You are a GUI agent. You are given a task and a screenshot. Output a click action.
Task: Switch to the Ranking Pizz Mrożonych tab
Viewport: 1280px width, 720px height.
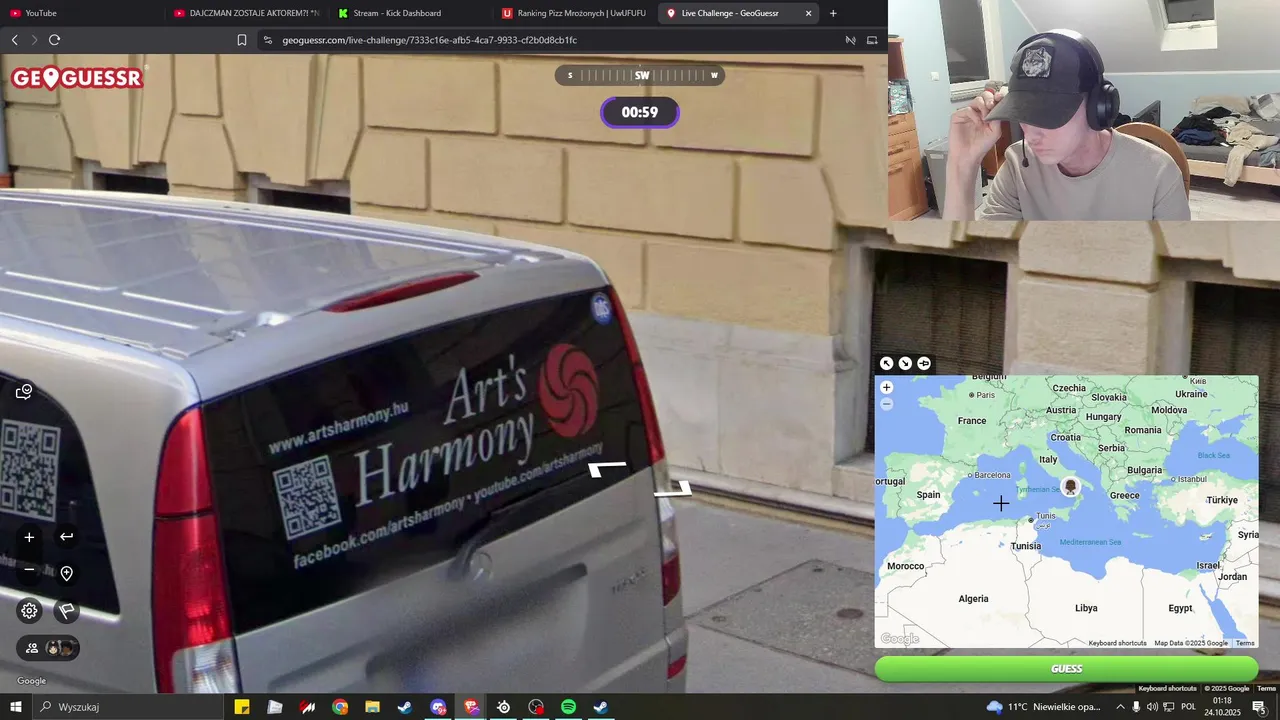[x=574, y=13]
